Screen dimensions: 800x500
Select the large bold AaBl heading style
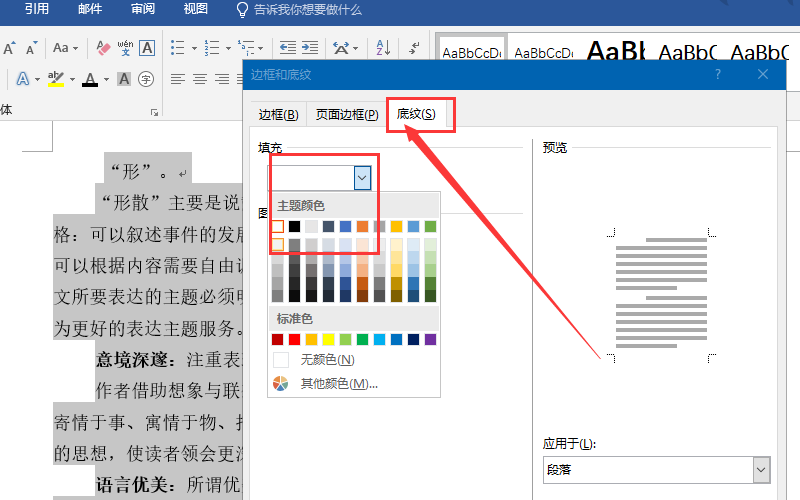[616, 51]
